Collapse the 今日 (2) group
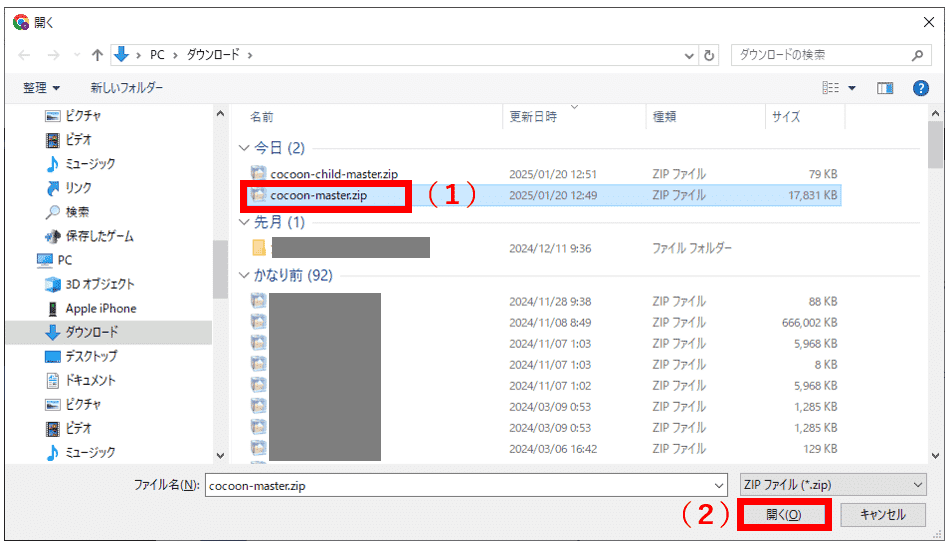This screenshot has height=546, width=949. point(244,148)
